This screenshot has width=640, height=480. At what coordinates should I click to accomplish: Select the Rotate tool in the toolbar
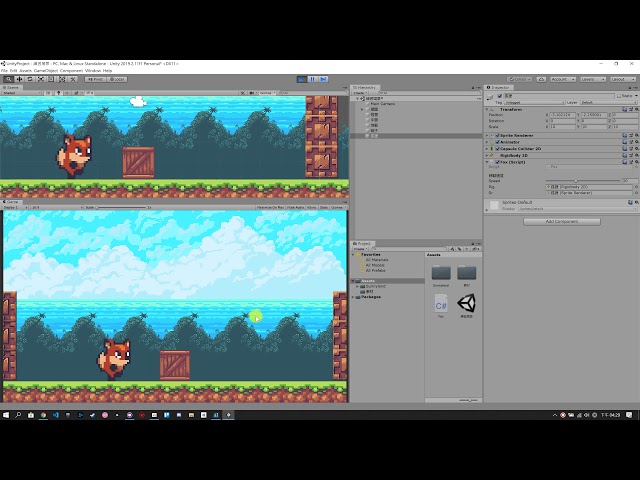30,79
